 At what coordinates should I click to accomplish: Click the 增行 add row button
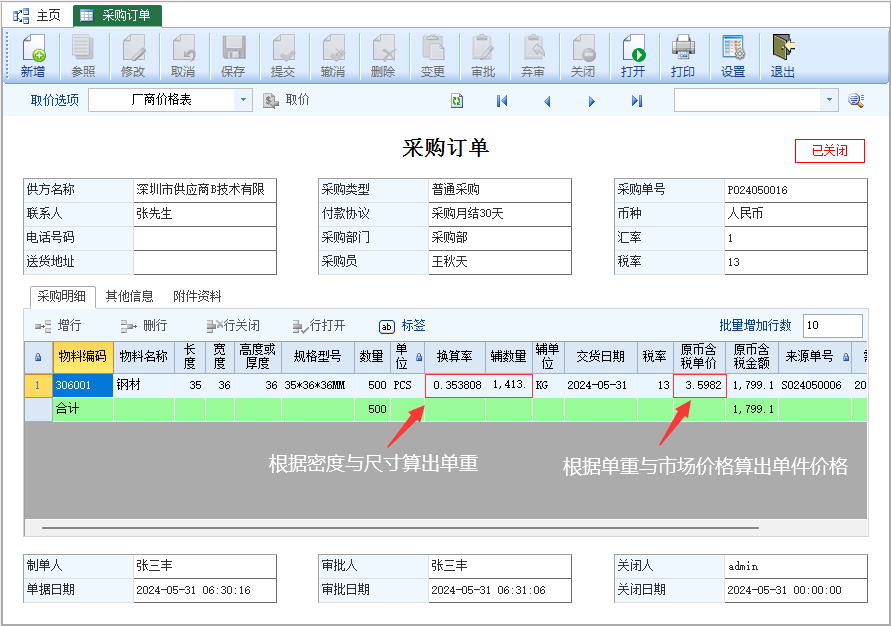coord(58,325)
